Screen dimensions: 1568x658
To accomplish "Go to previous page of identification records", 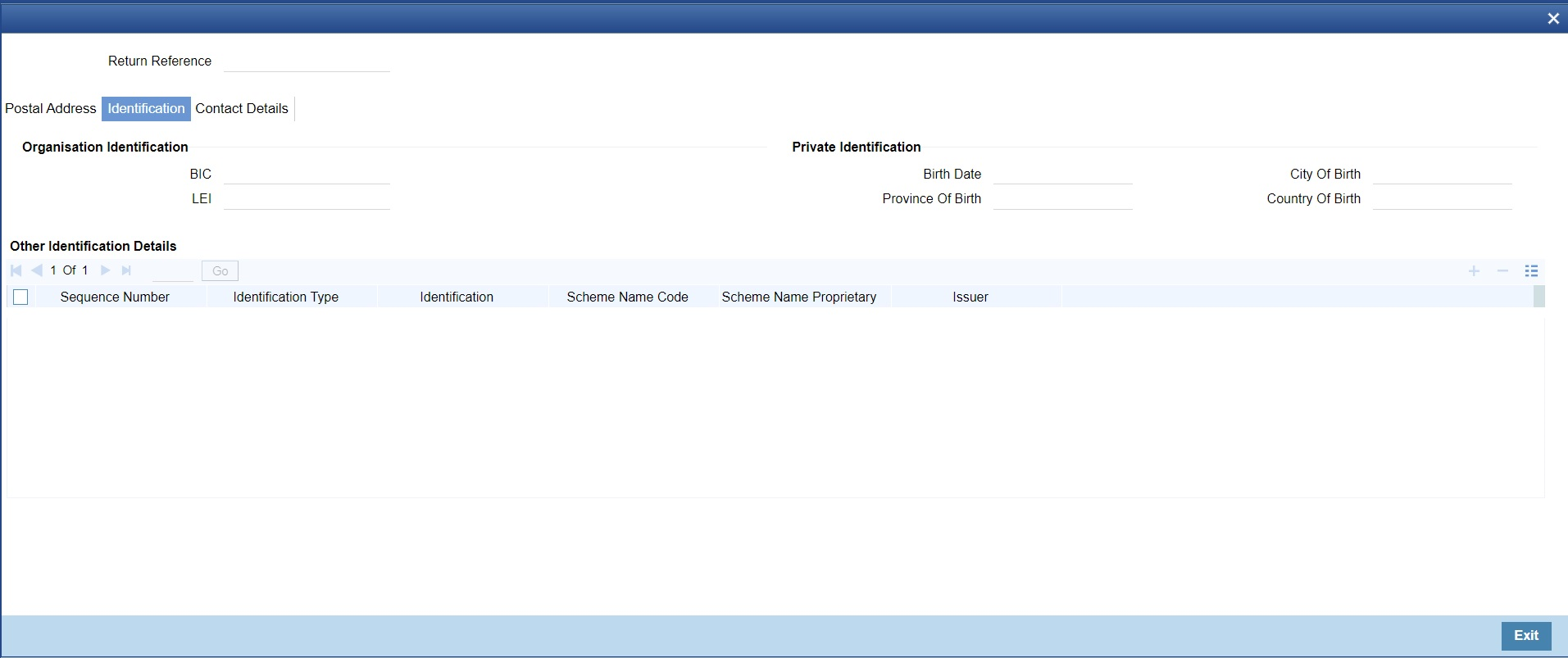I will (x=37, y=270).
